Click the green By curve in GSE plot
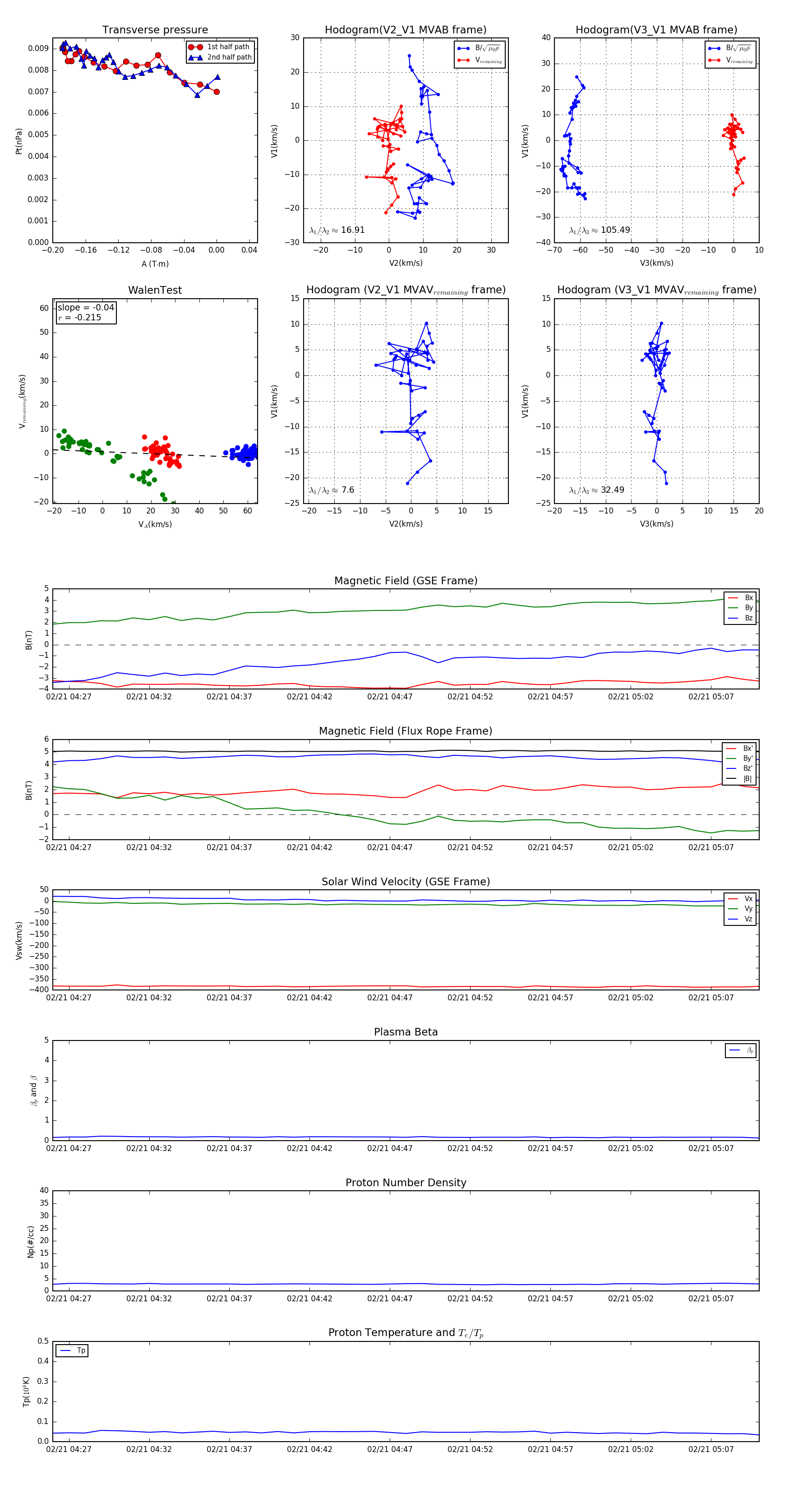The image size is (812, 1489). [x=406, y=610]
